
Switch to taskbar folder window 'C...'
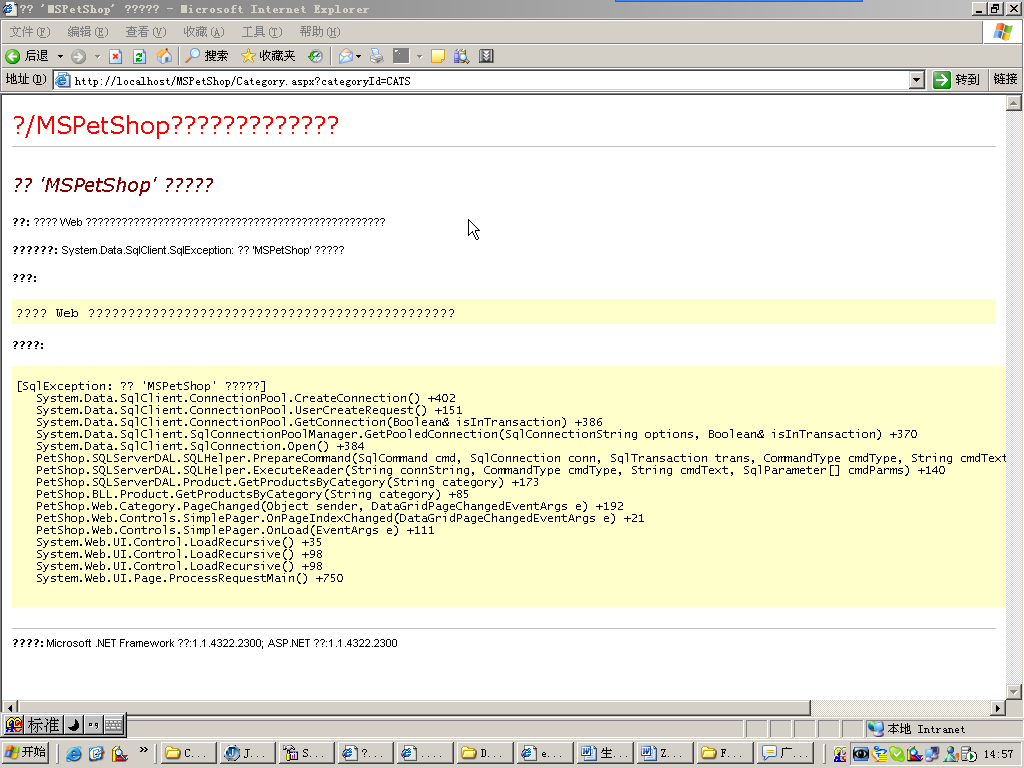pyautogui.click(x=187, y=753)
